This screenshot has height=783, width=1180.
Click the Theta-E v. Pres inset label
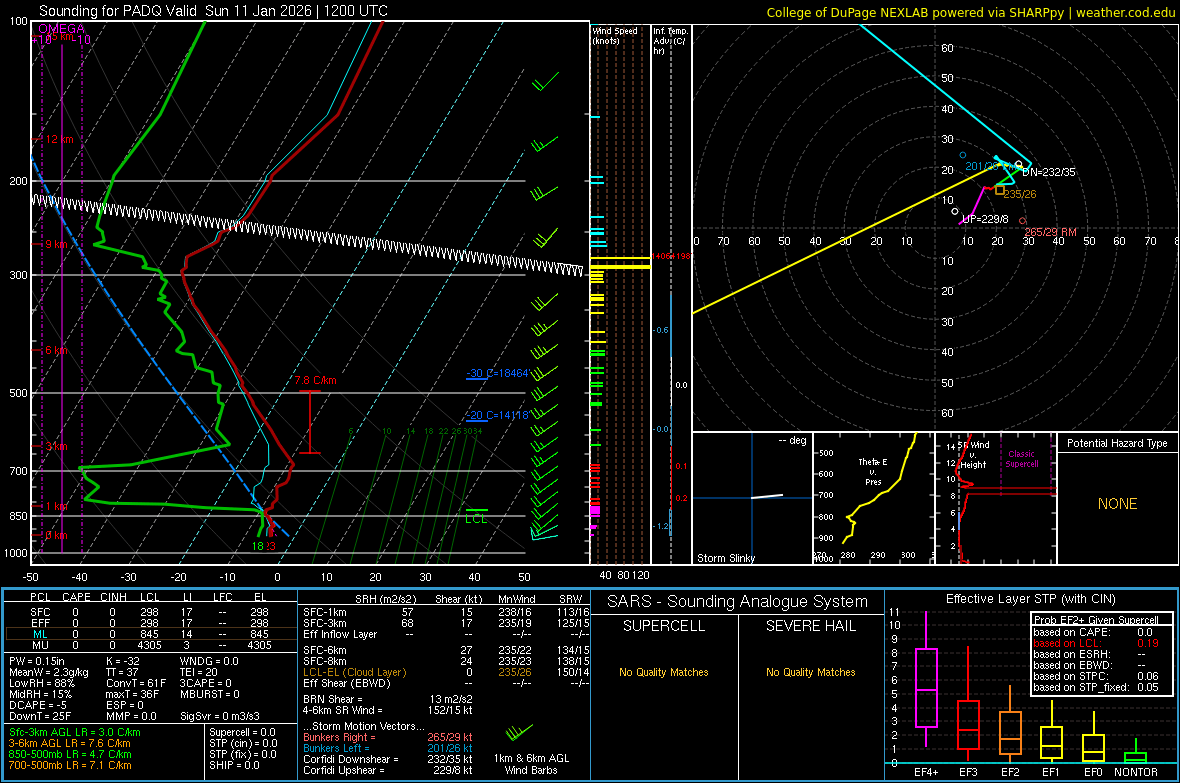873,471
